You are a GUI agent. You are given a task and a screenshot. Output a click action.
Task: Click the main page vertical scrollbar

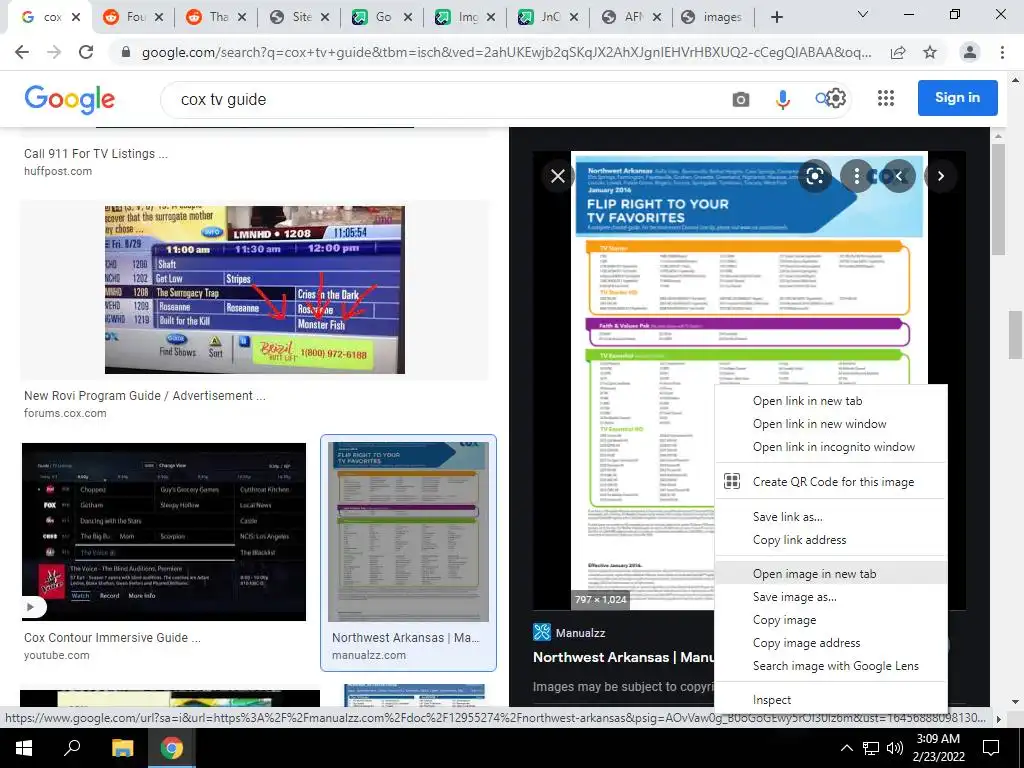(x=1016, y=335)
